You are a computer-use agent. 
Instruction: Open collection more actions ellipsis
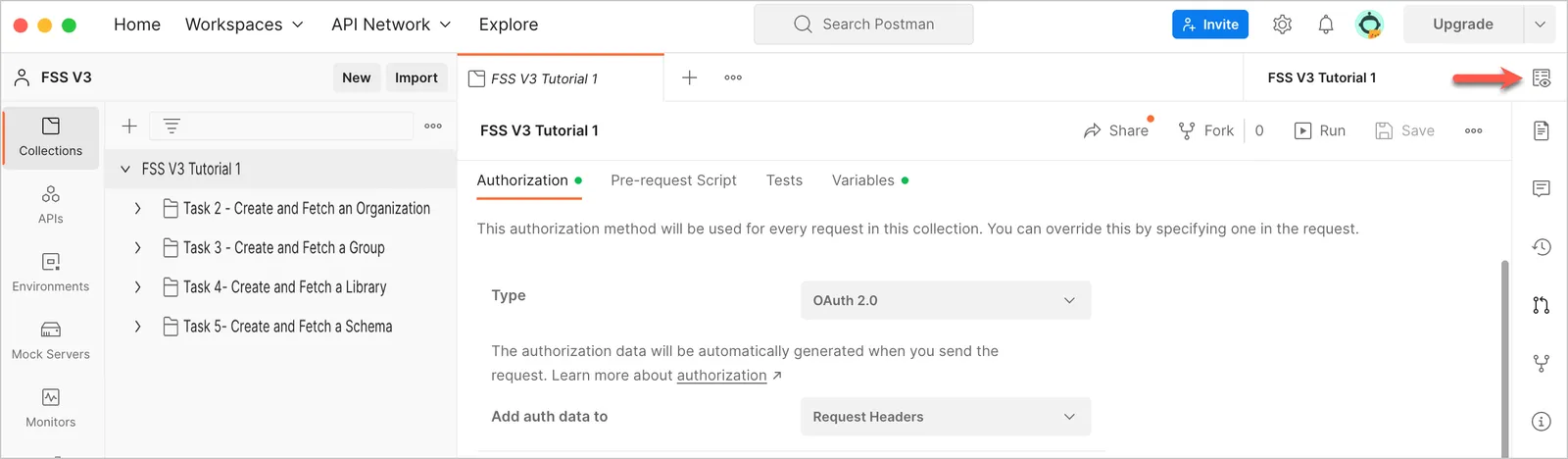pyautogui.click(x=1474, y=130)
